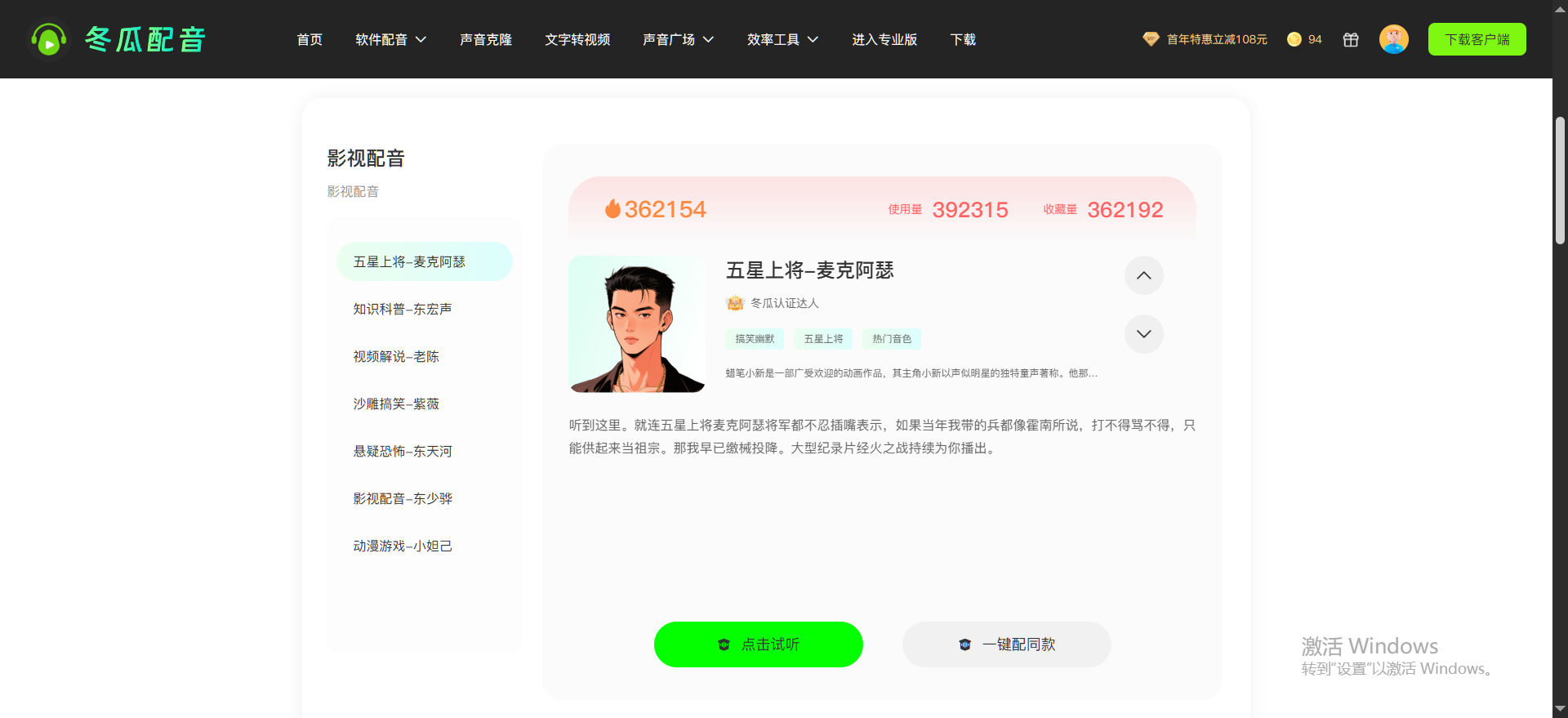Select 知识科普-东宏声 in the voice list
The height and width of the screenshot is (718, 1568).
point(425,309)
